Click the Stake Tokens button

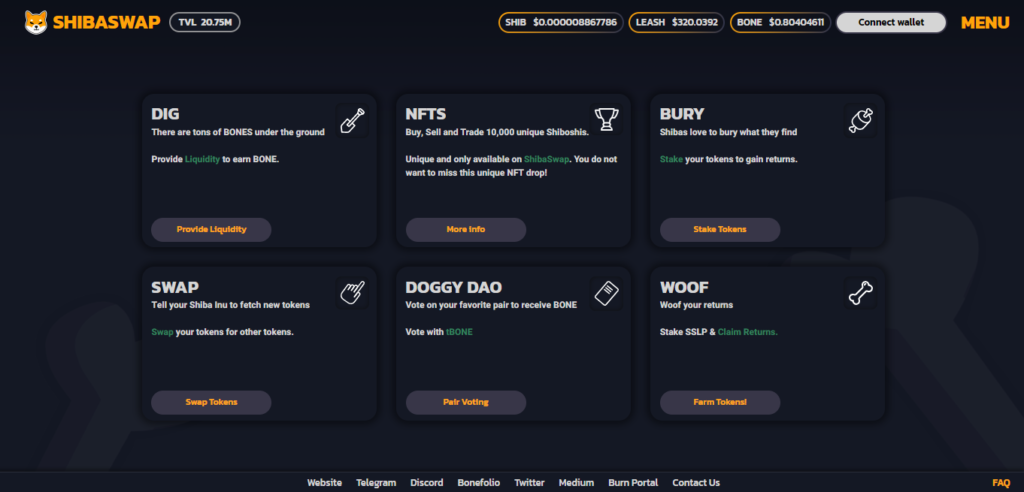pyautogui.click(x=720, y=229)
